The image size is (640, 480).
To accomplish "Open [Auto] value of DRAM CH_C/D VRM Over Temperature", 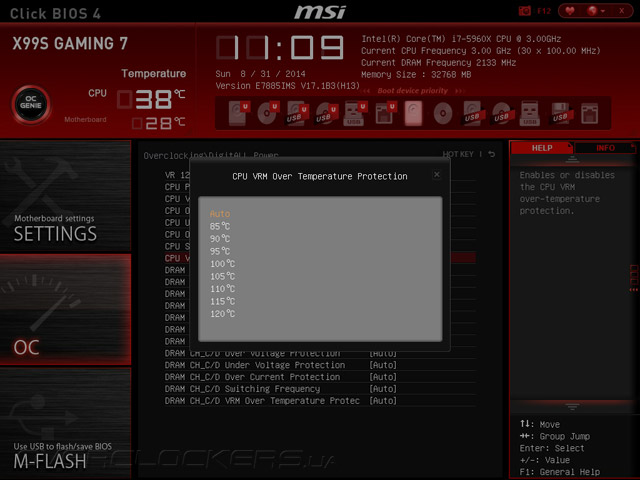I will [x=383, y=400].
